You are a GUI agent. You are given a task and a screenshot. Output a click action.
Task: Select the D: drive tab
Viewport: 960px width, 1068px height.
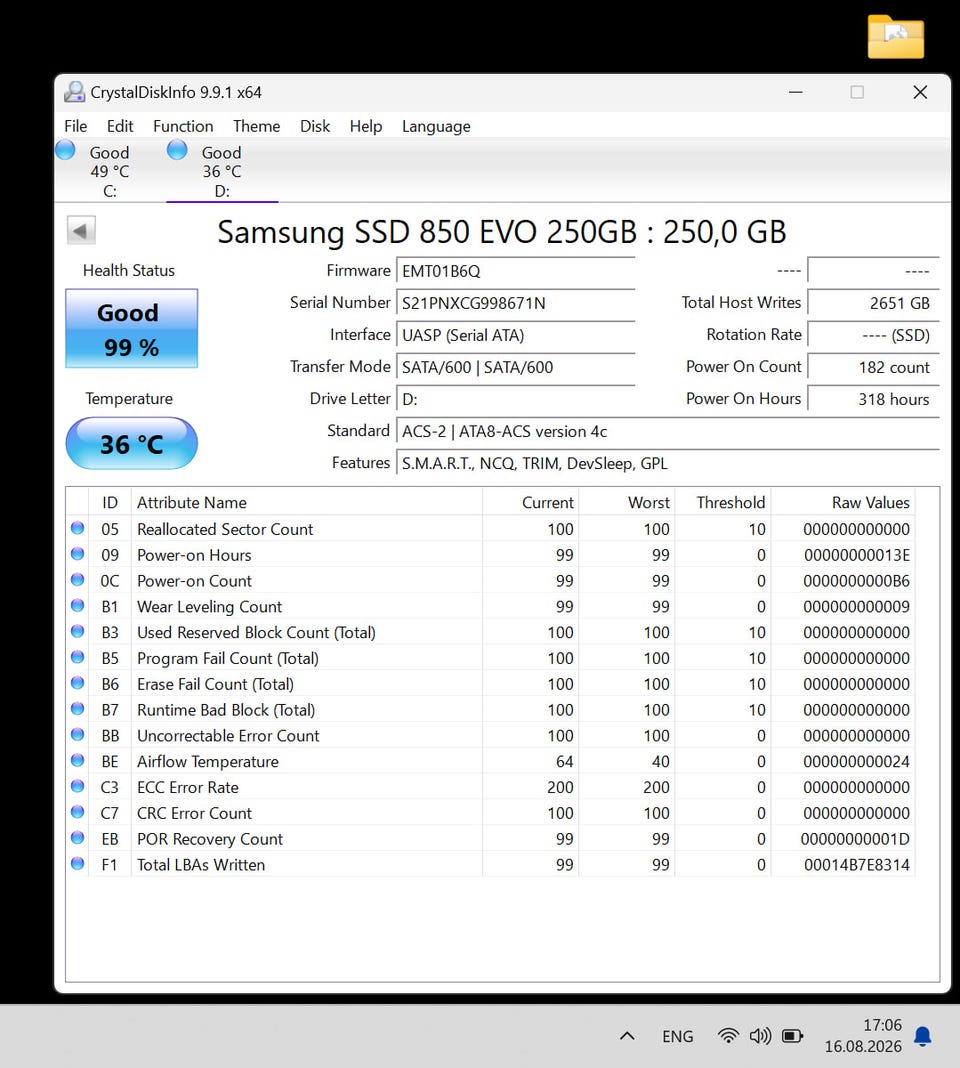click(x=222, y=170)
